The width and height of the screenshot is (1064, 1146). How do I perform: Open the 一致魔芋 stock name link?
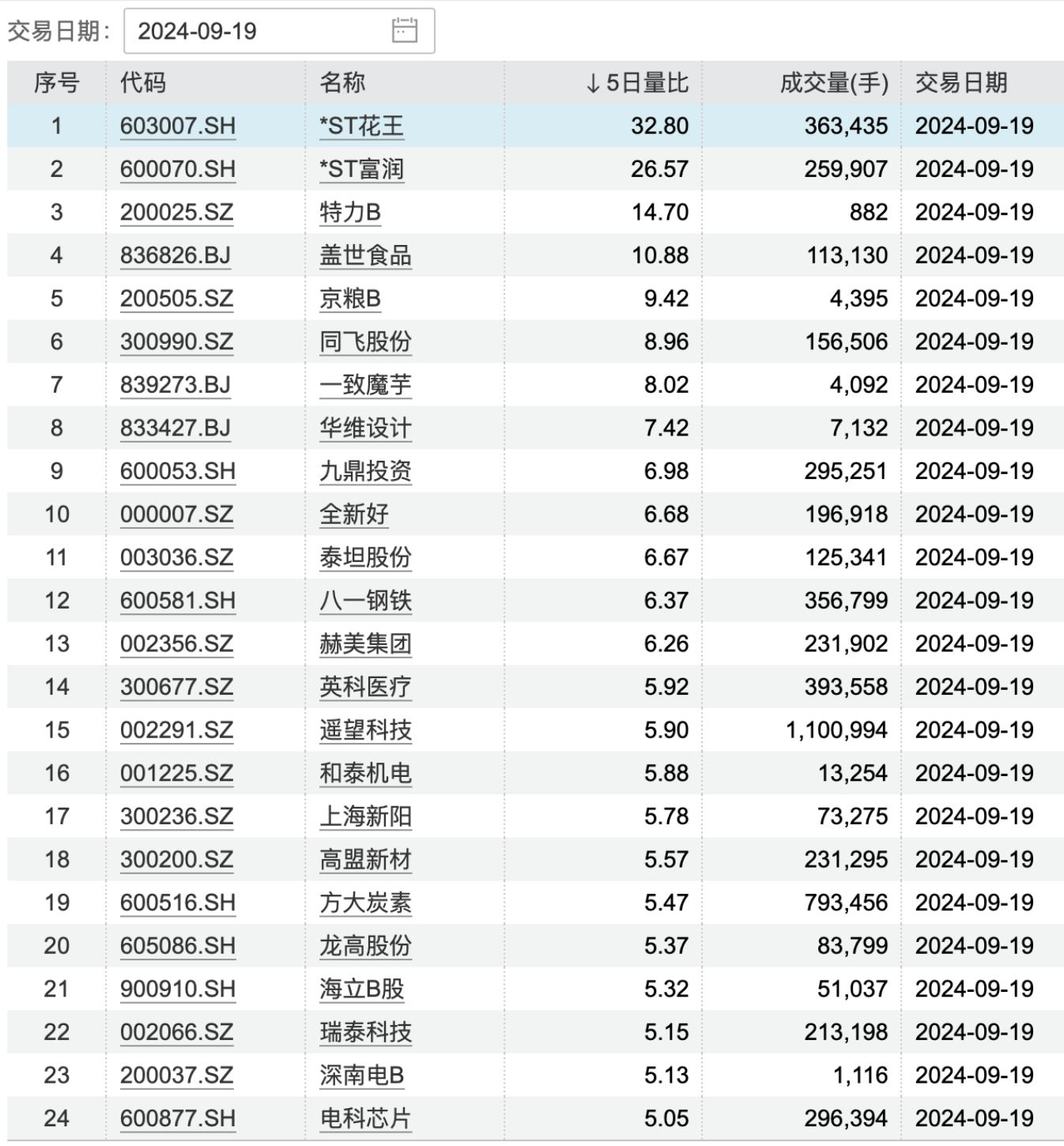(x=365, y=385)
